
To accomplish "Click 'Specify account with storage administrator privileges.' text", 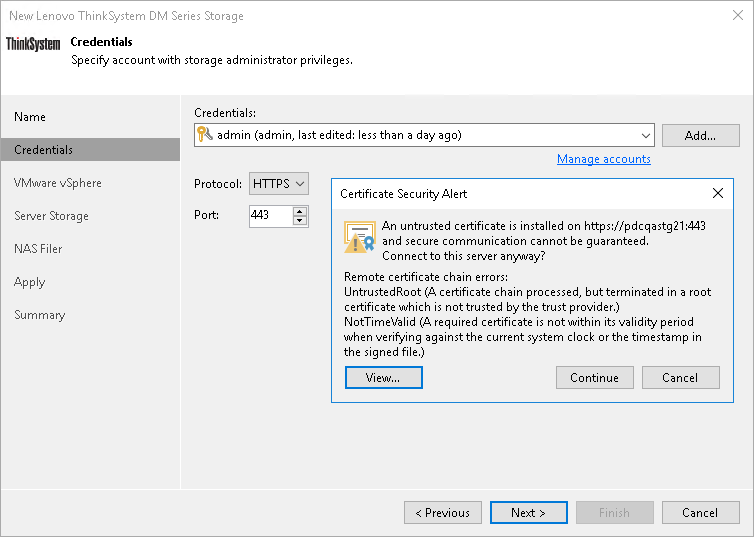I will click(212, 60).
